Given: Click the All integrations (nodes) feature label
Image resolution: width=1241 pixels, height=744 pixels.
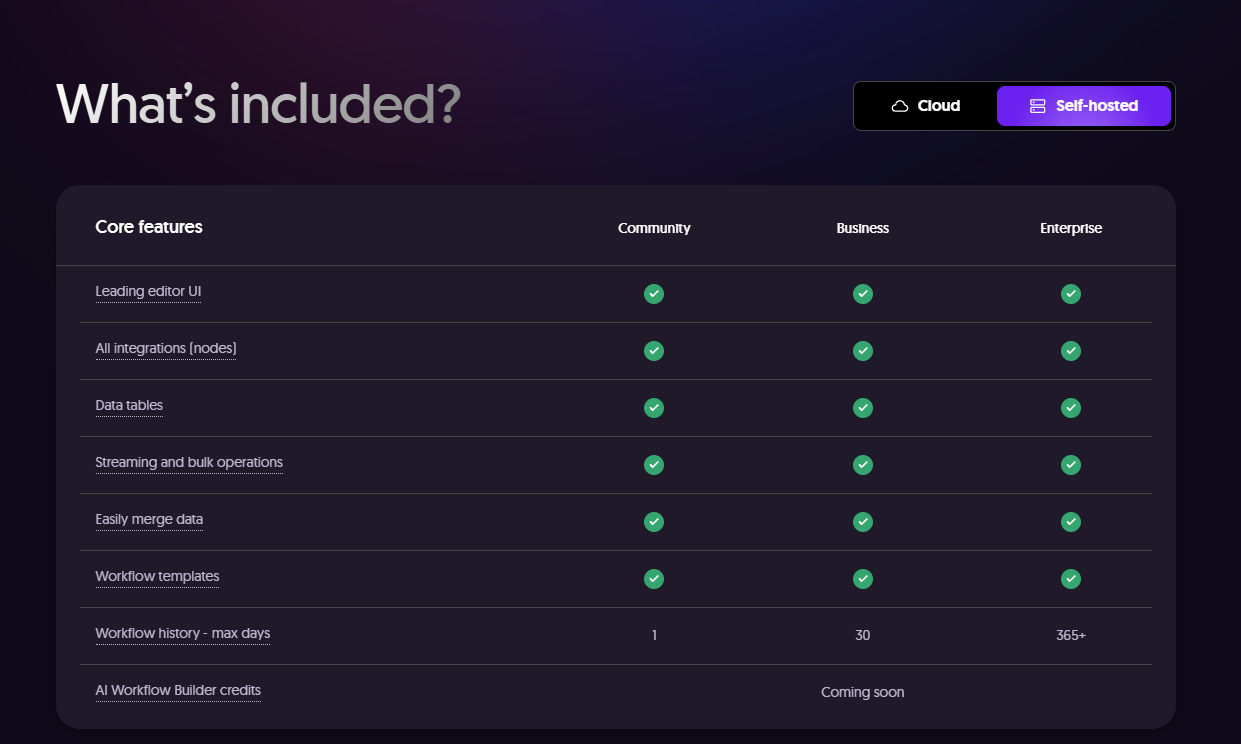Looking at the screenshot, I should [166, 348].
